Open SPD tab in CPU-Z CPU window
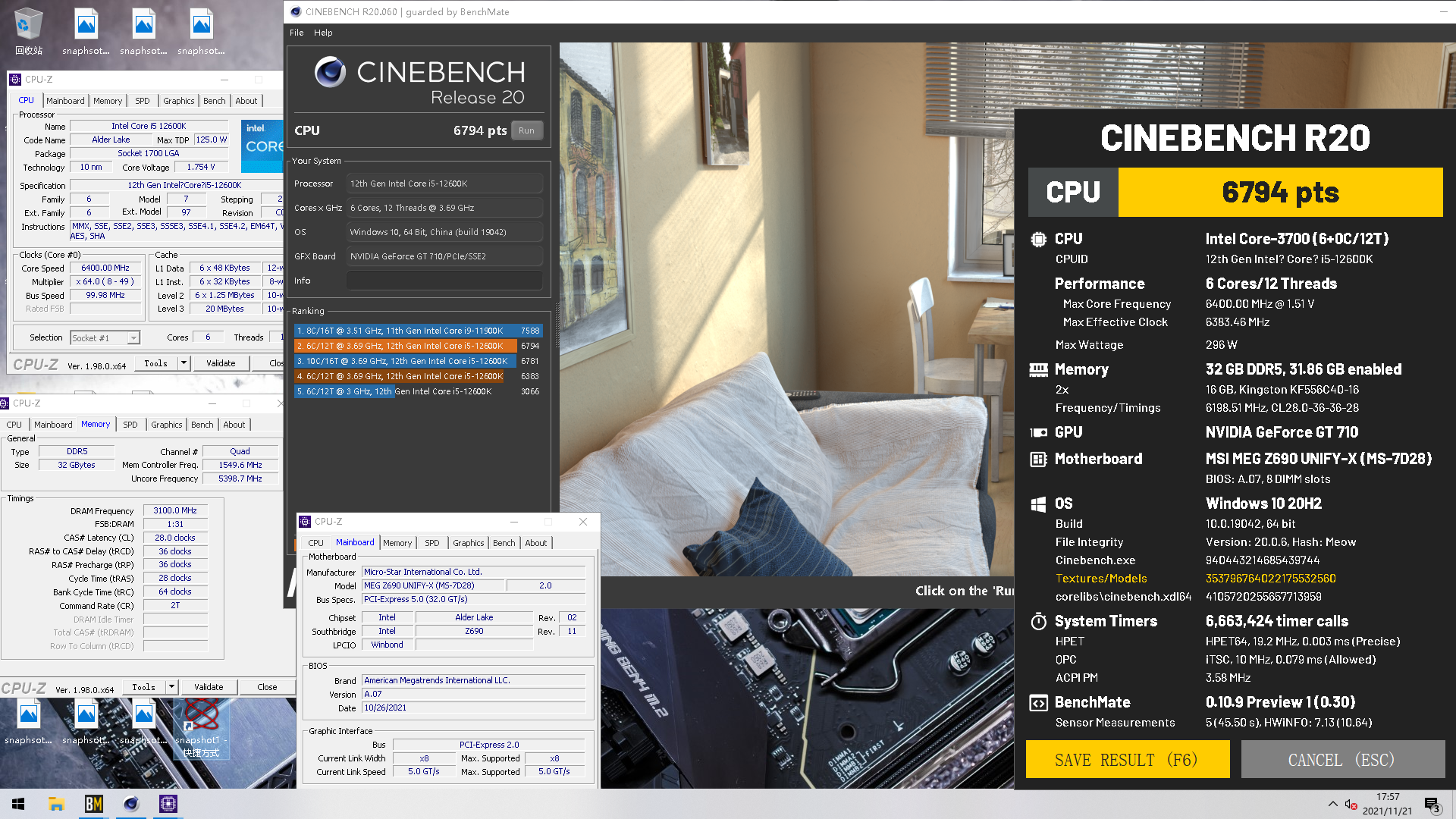 (x=143, y=101)
